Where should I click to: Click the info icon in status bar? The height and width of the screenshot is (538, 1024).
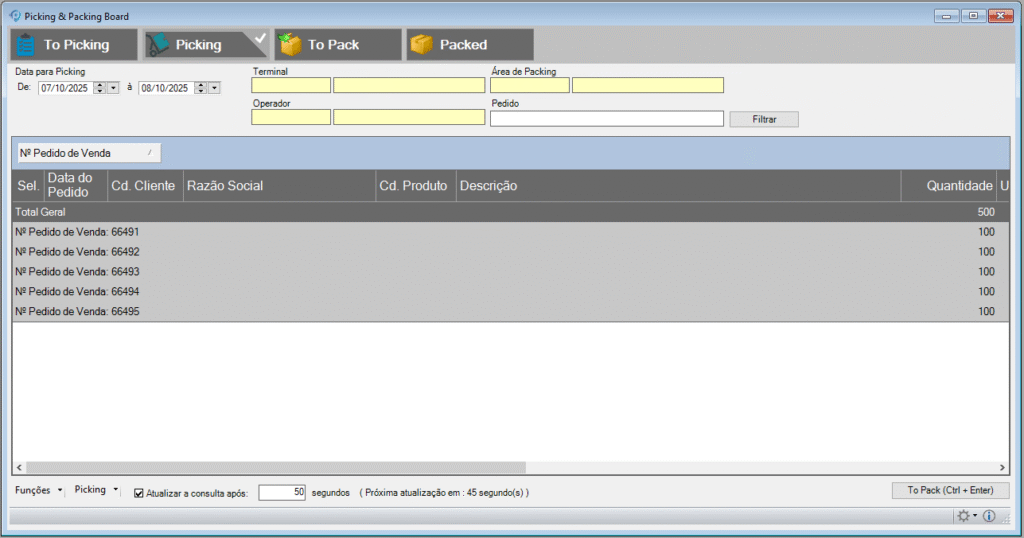pyautogui.click(x=989, y=516)
